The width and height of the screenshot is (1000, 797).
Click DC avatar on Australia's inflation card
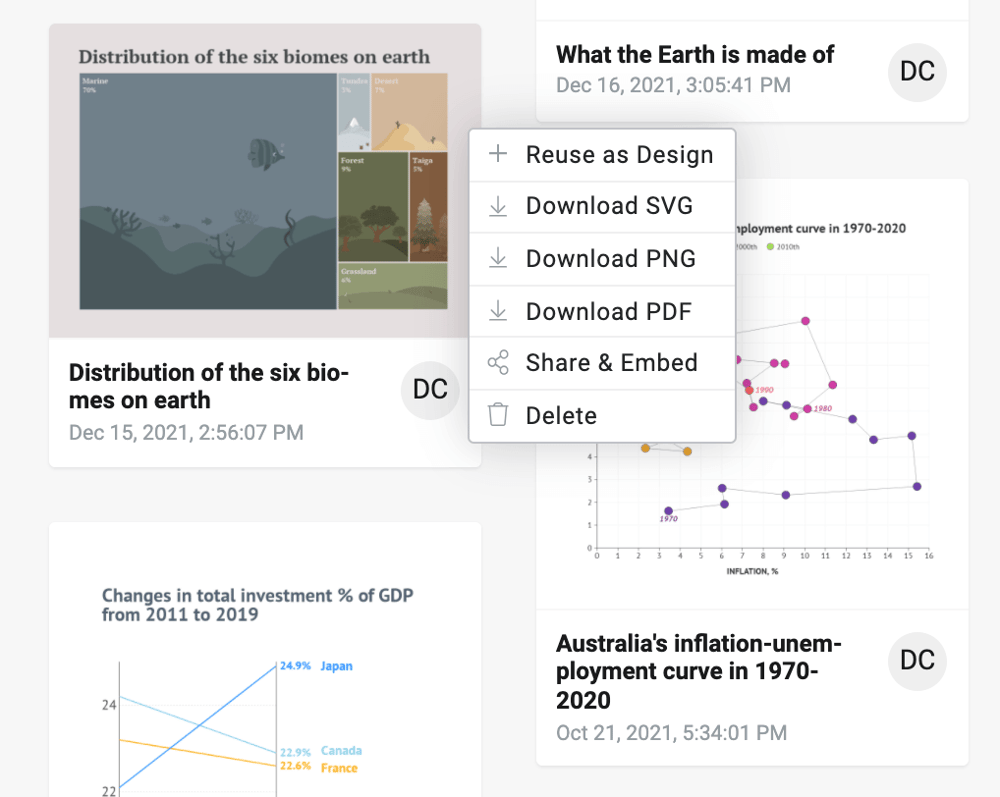point(917,661)
